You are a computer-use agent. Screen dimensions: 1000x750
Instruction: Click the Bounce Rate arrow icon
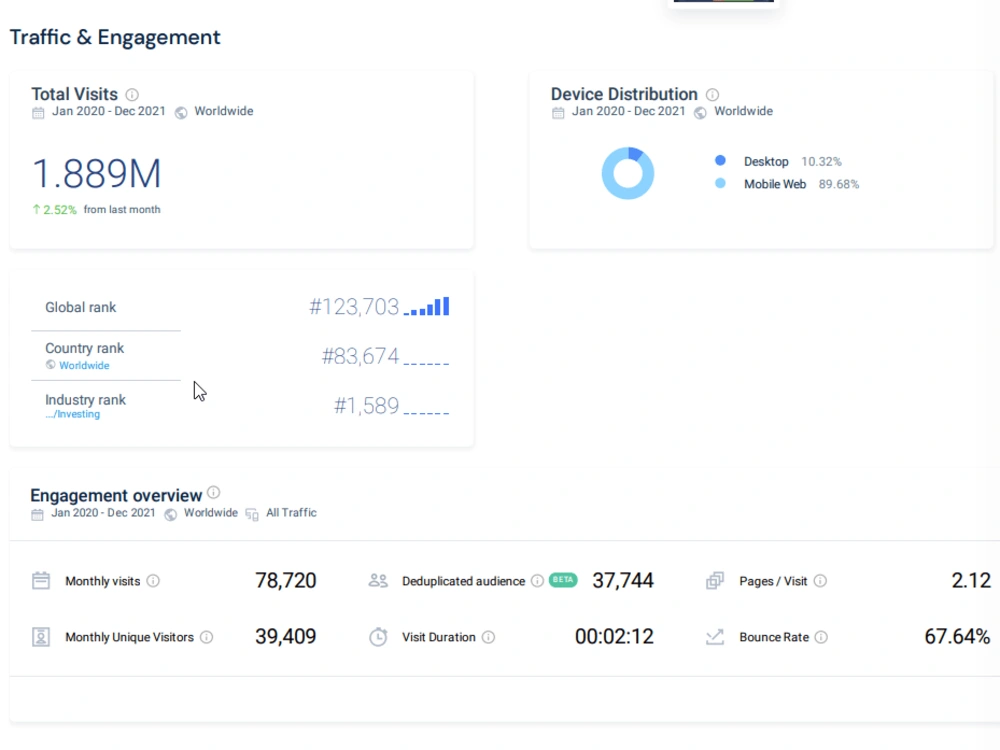715,636
